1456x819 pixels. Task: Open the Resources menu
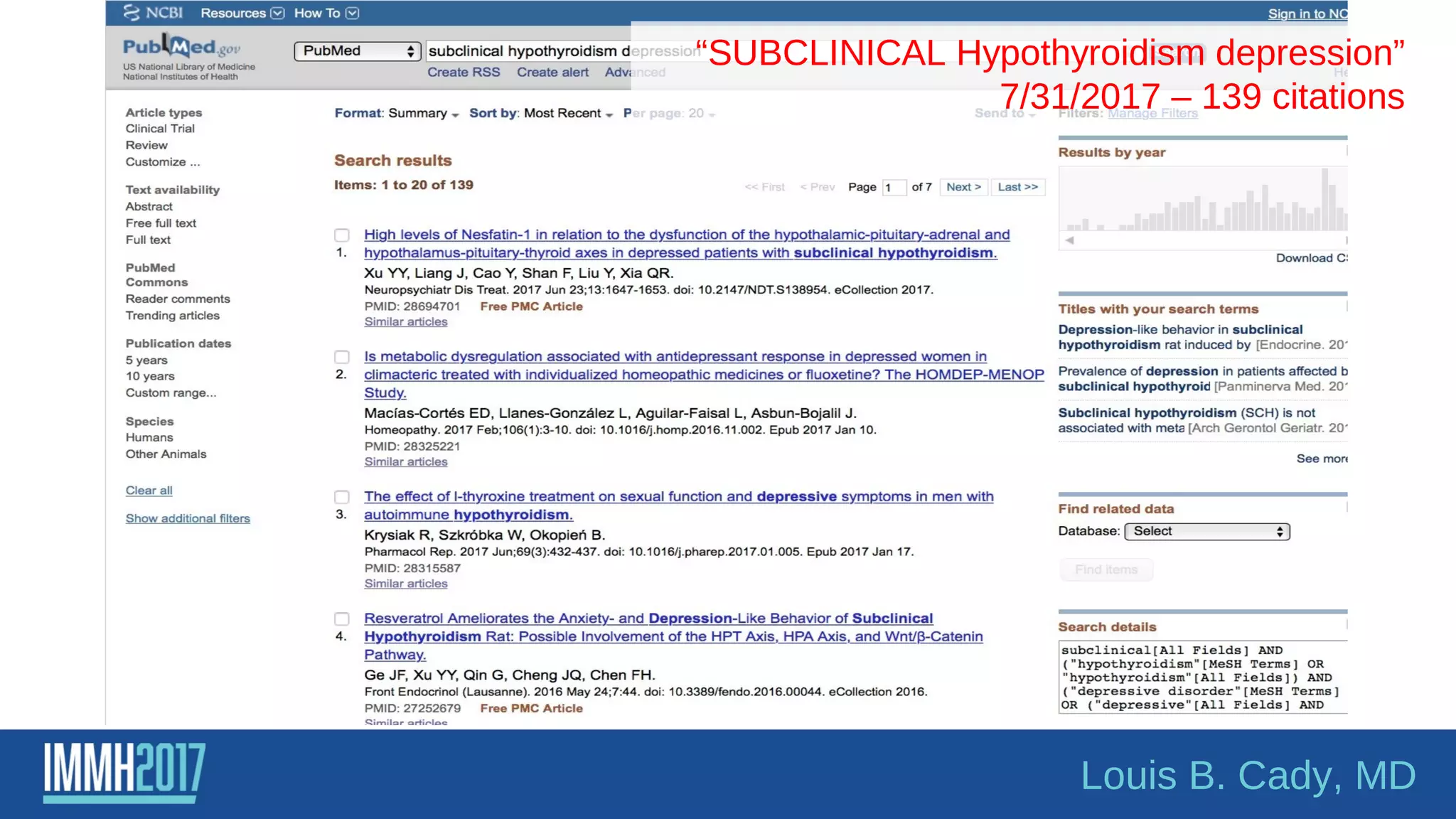pyautogui.click(x=242, y=13)
